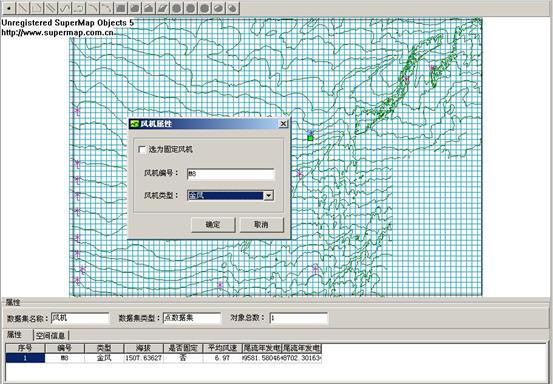Click the 编号 column header
Screen dimensions: 553x384
(x=65, y=348)
